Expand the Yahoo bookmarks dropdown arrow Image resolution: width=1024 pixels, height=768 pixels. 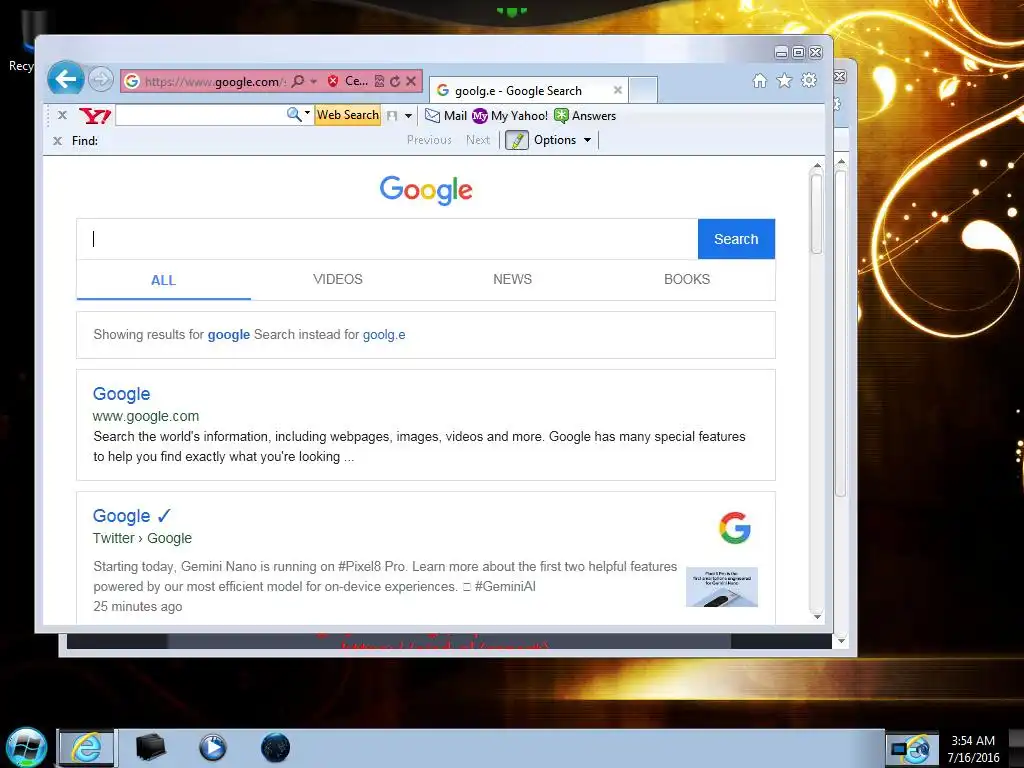pos(408,116)
